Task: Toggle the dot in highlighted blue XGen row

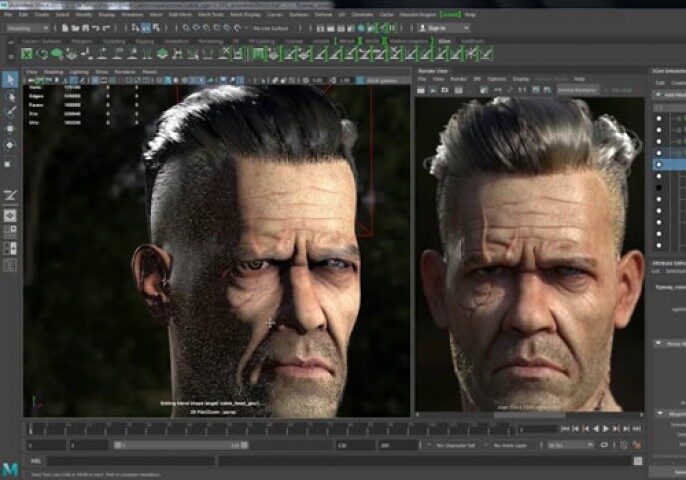Action: (659, 165)
